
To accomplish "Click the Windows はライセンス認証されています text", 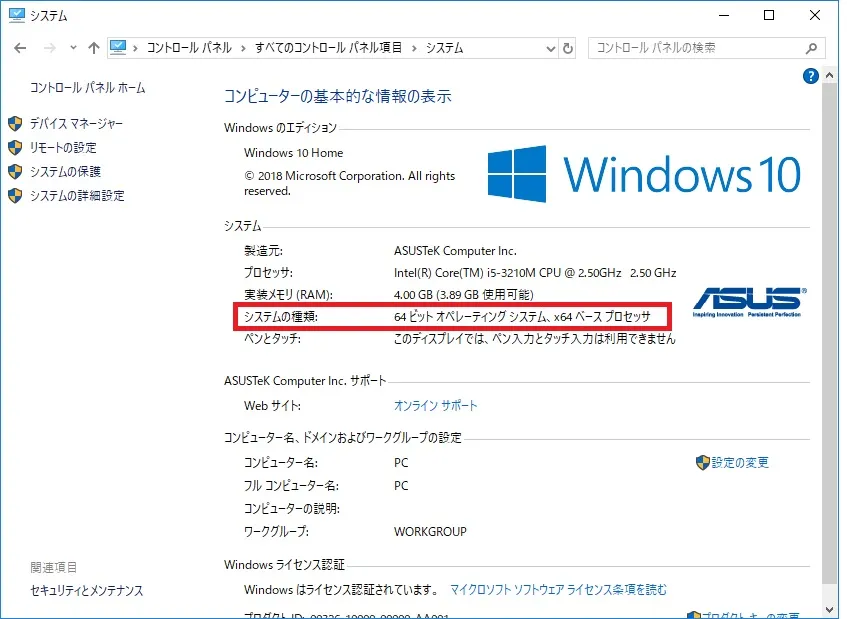I will tap(341, 589).
